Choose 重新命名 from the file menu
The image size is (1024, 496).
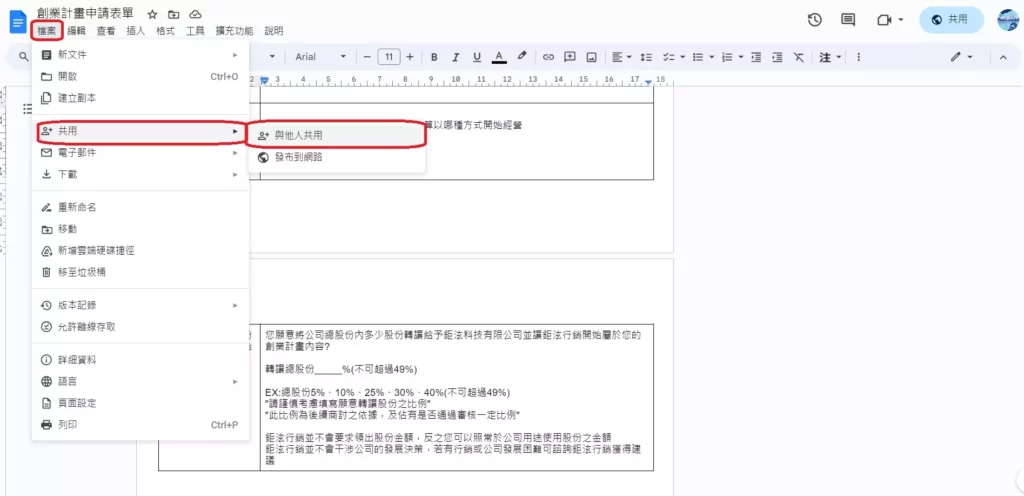click(140, 207)
